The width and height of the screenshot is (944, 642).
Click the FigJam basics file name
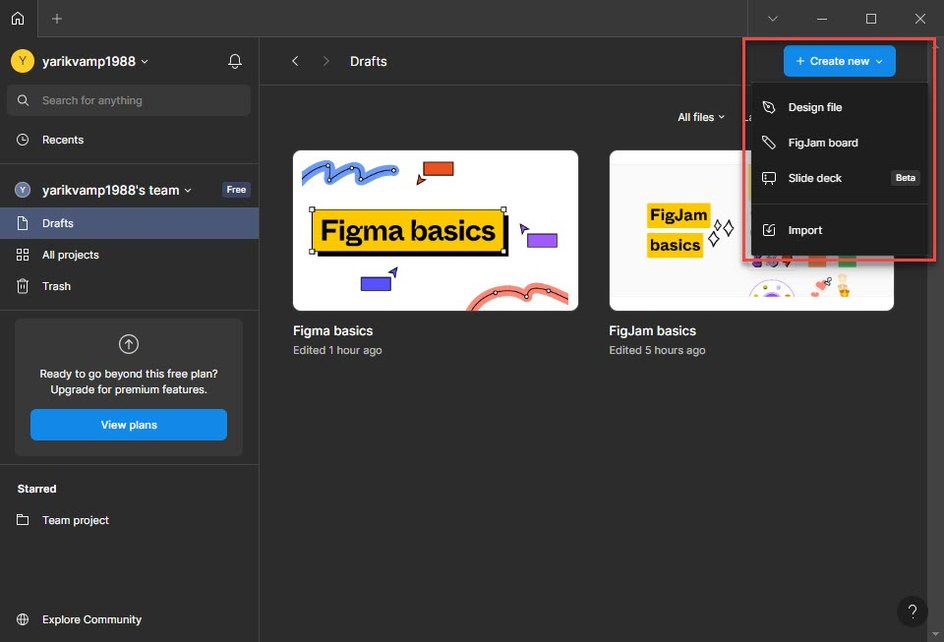pos(652,331)
